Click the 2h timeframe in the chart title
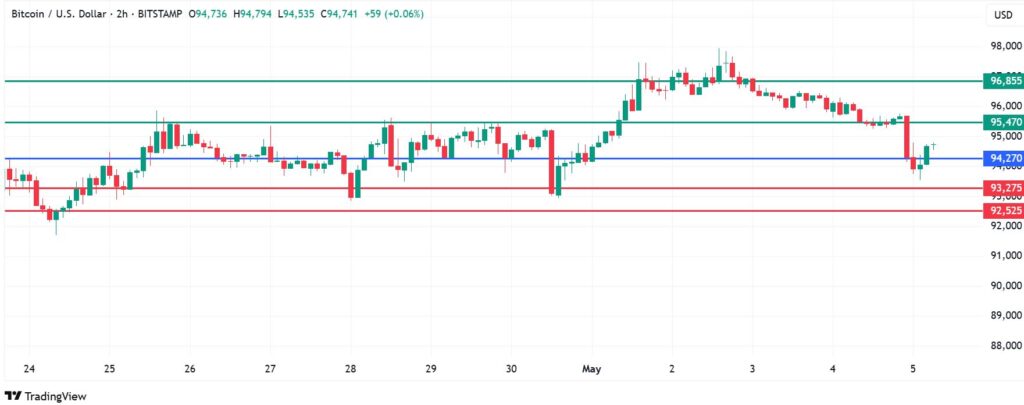The image size is (1024, 405). click(x=123, y=14)
